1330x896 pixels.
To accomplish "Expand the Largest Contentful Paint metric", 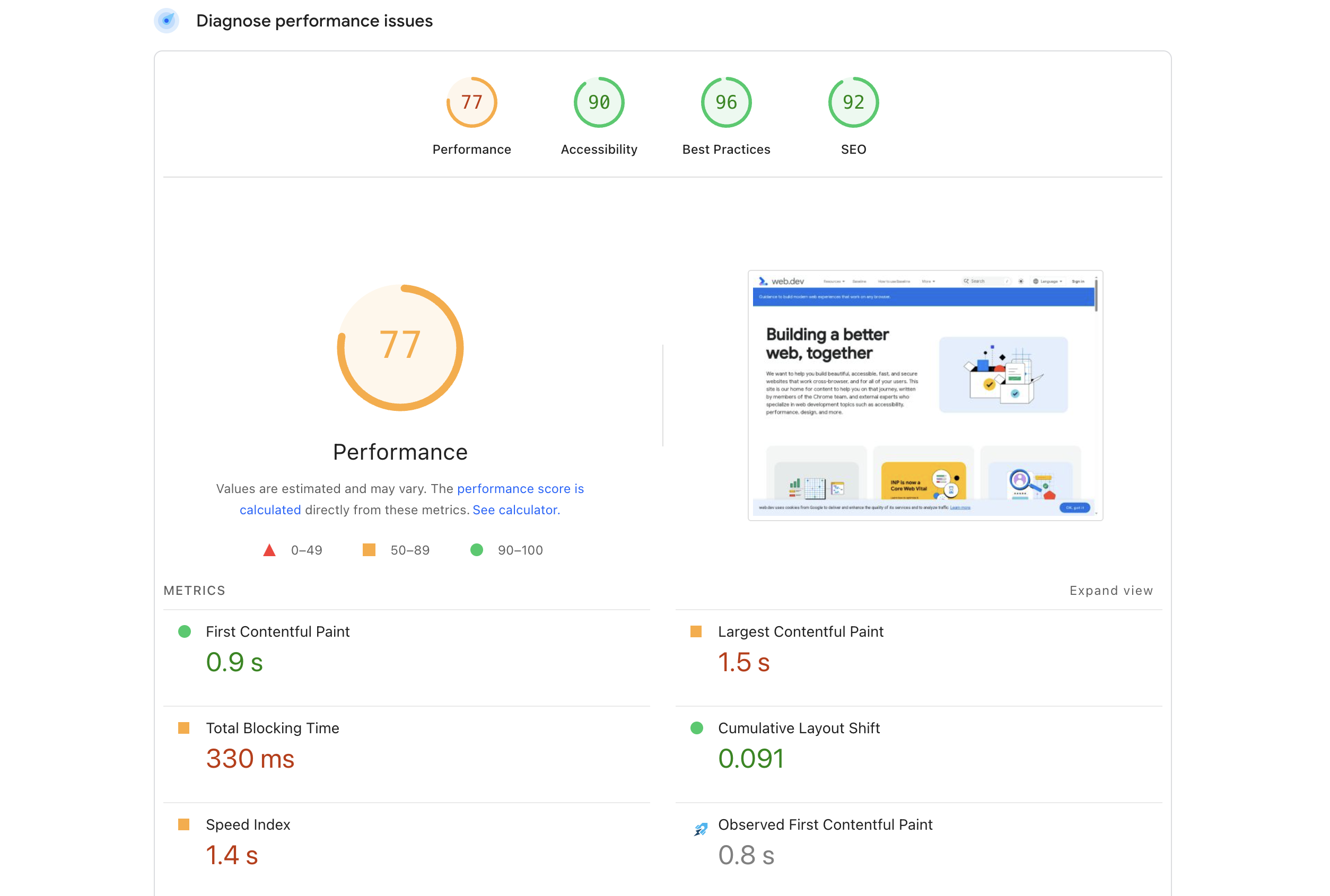I will 800,631.
